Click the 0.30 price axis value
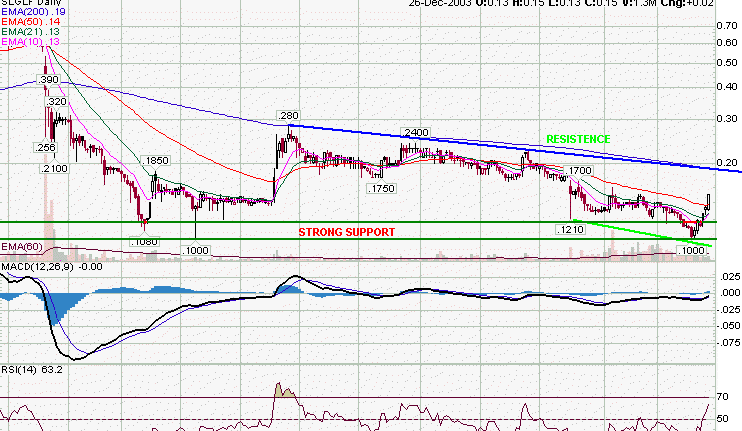 [727, 119]
